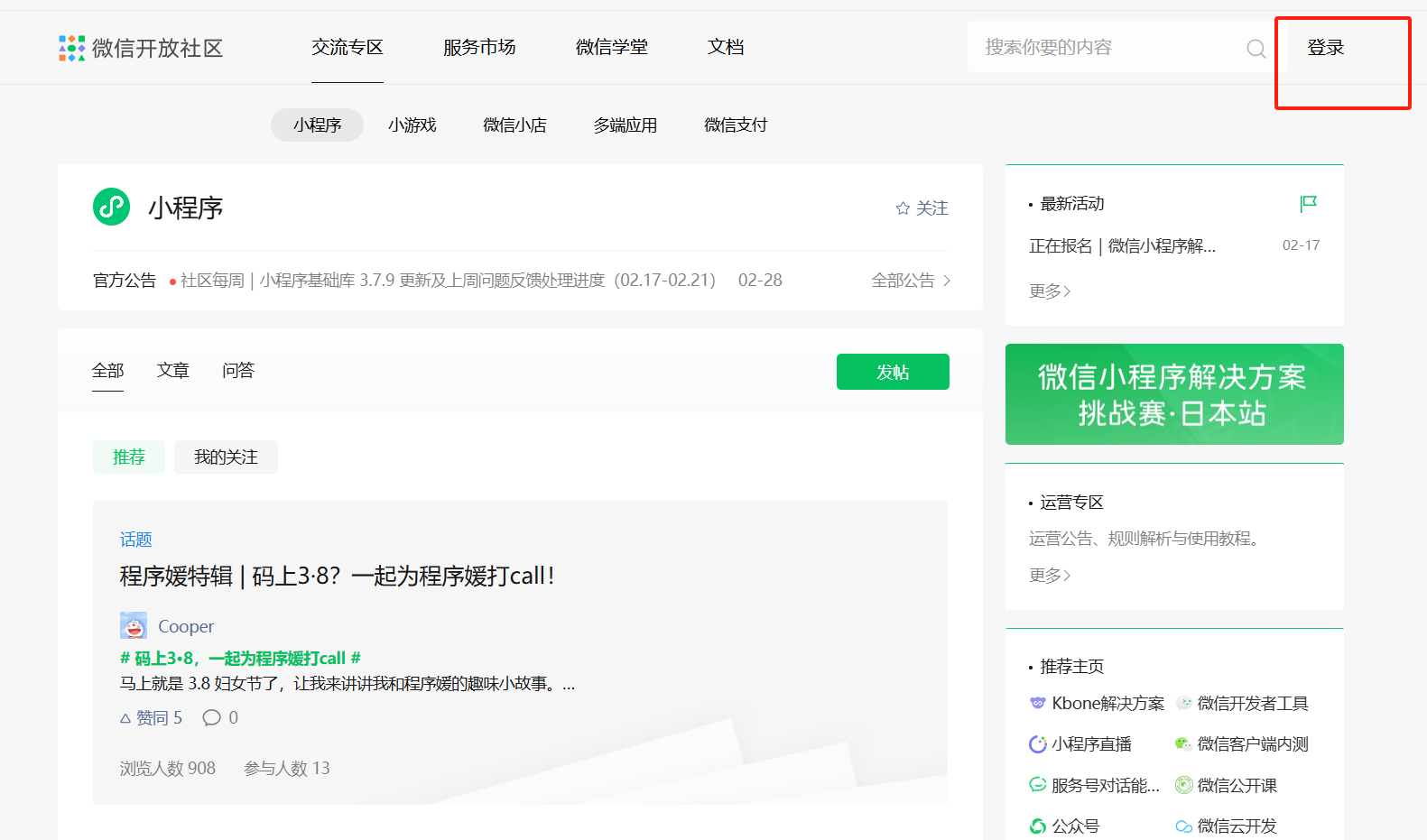This screenshot has height=840, width=1427.
Task: Select the 微信支付 category
Action: [736, 125]
